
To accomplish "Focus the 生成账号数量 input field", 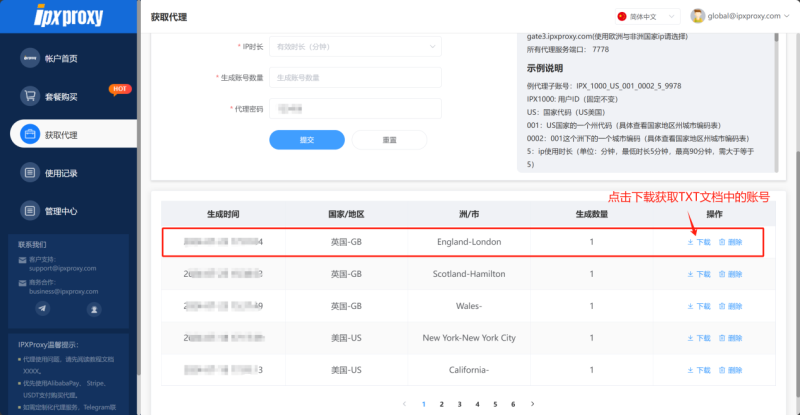I will [x=356, y=78].
